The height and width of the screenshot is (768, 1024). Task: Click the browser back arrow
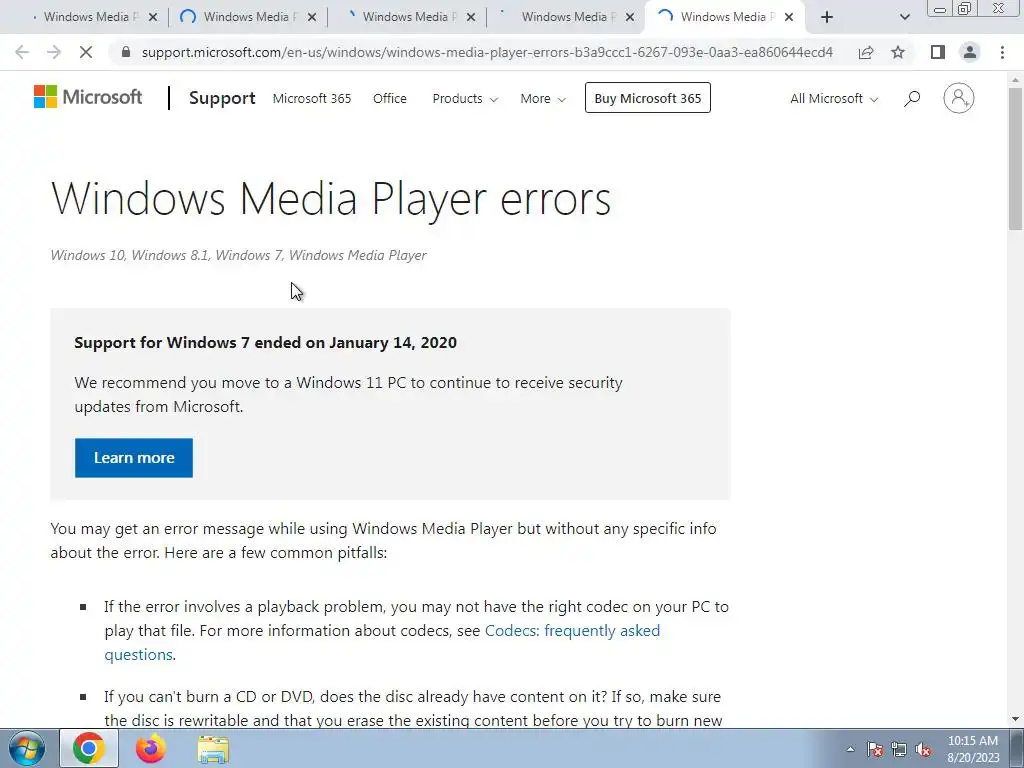click(x=22, y=52)
